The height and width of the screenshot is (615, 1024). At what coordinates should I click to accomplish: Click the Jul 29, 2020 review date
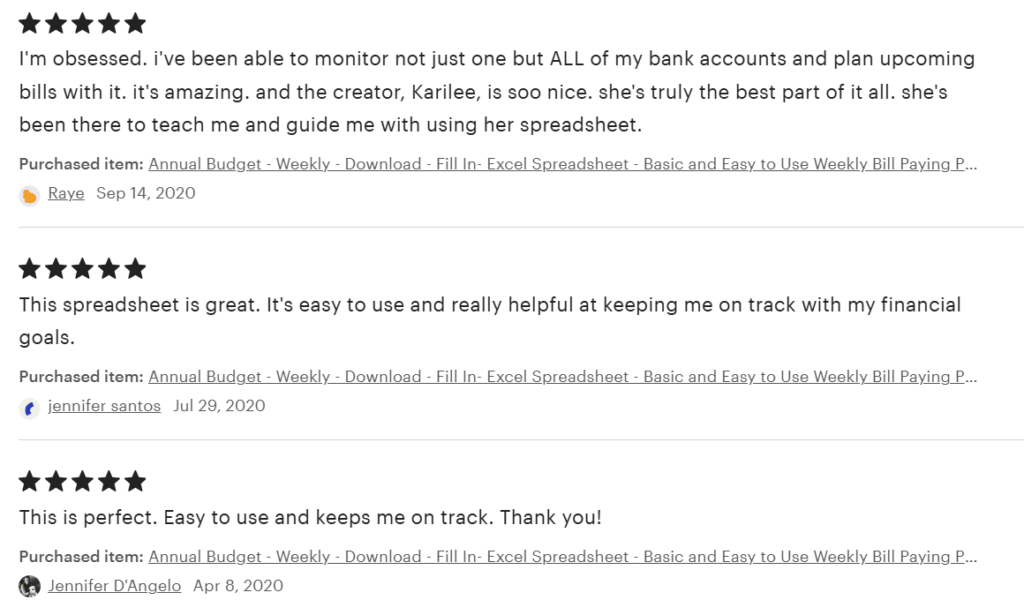[x=219, y=406]
